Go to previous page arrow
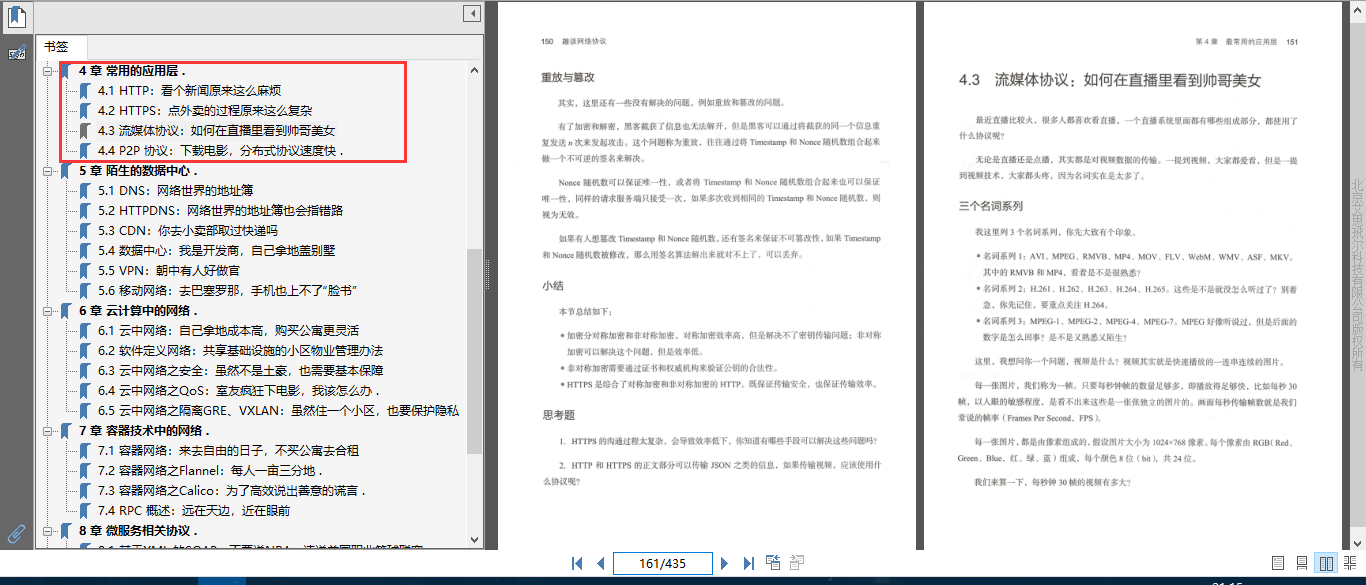1366x585 pixels. point(600,563)
